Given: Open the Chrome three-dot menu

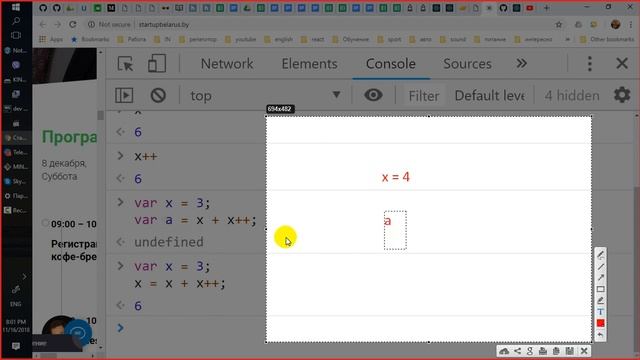Looking at the screenshot, I should click(x=631, y=24).
